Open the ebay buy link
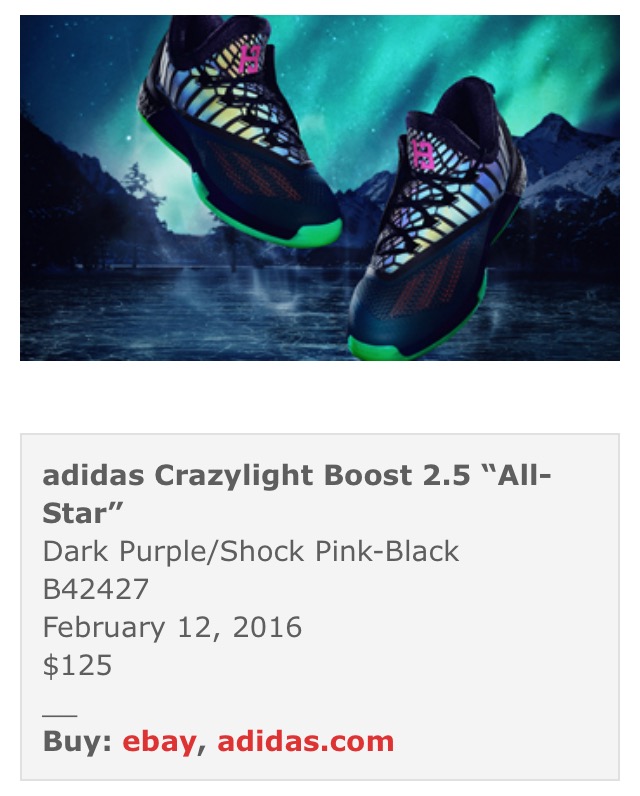The width and height of the screenshot is (640, 796). coord(159,742)
